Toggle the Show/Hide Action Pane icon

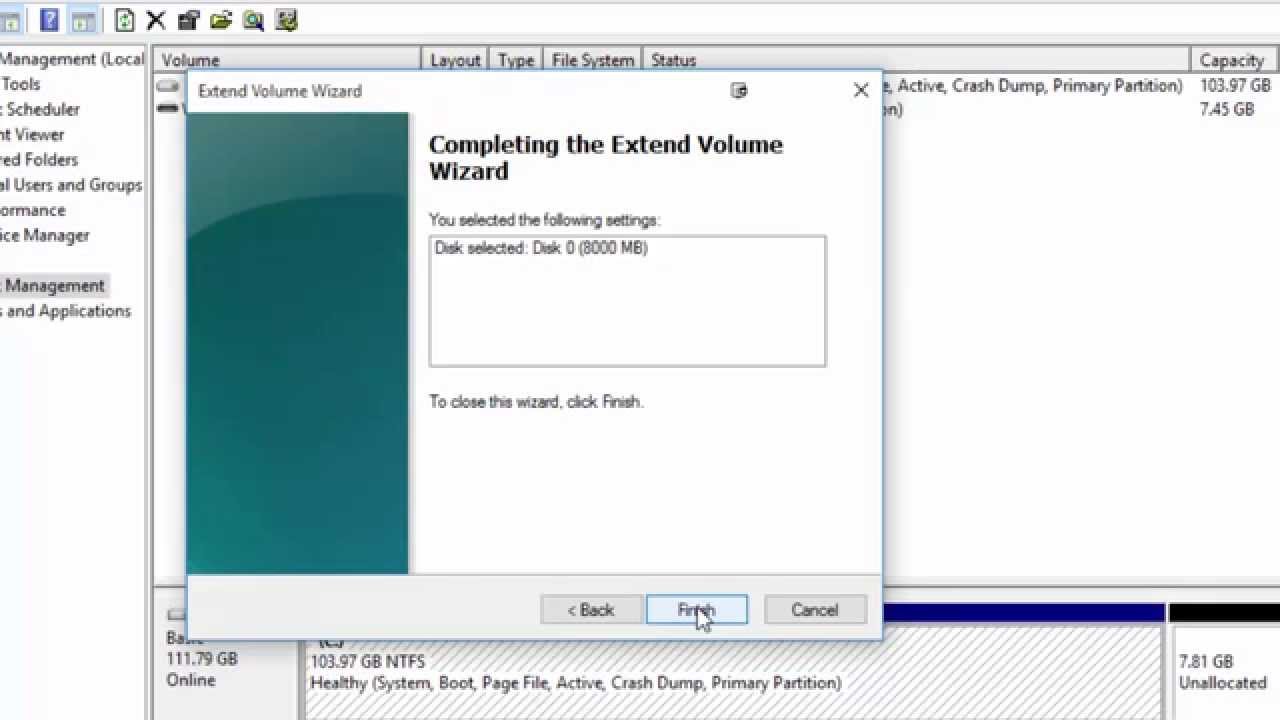pyautogui.click(x=84, y=20)
